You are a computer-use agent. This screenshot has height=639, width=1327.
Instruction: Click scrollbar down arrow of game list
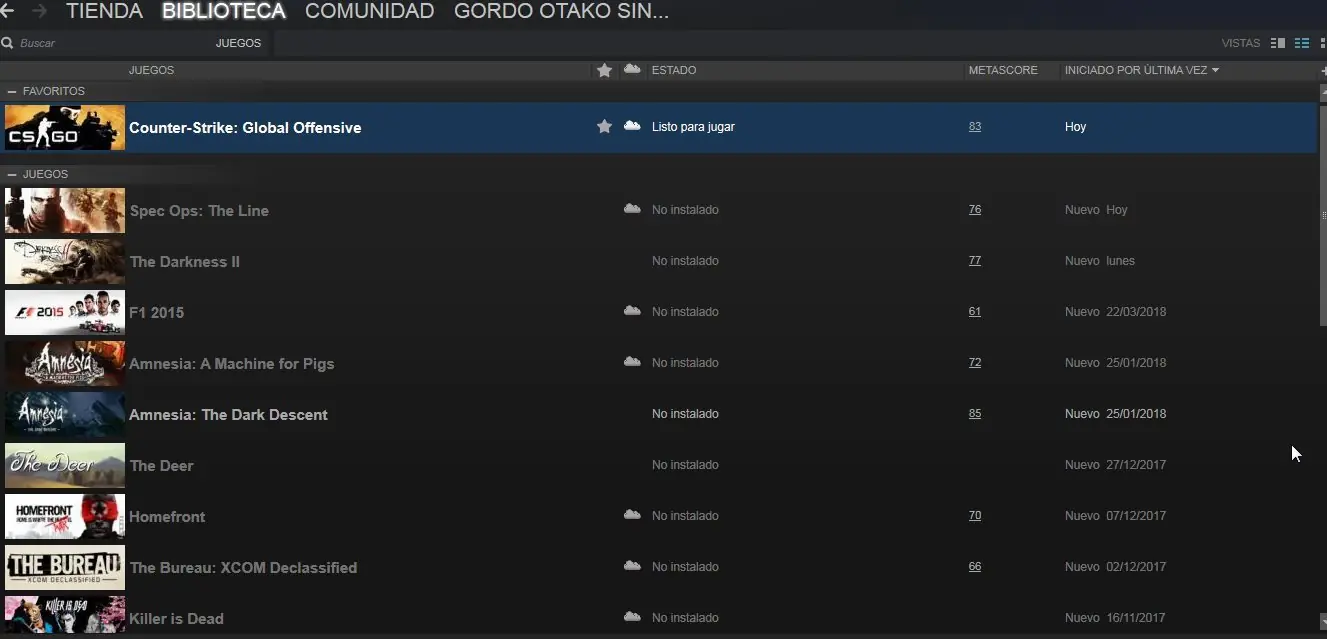[x=1323, y=622]
